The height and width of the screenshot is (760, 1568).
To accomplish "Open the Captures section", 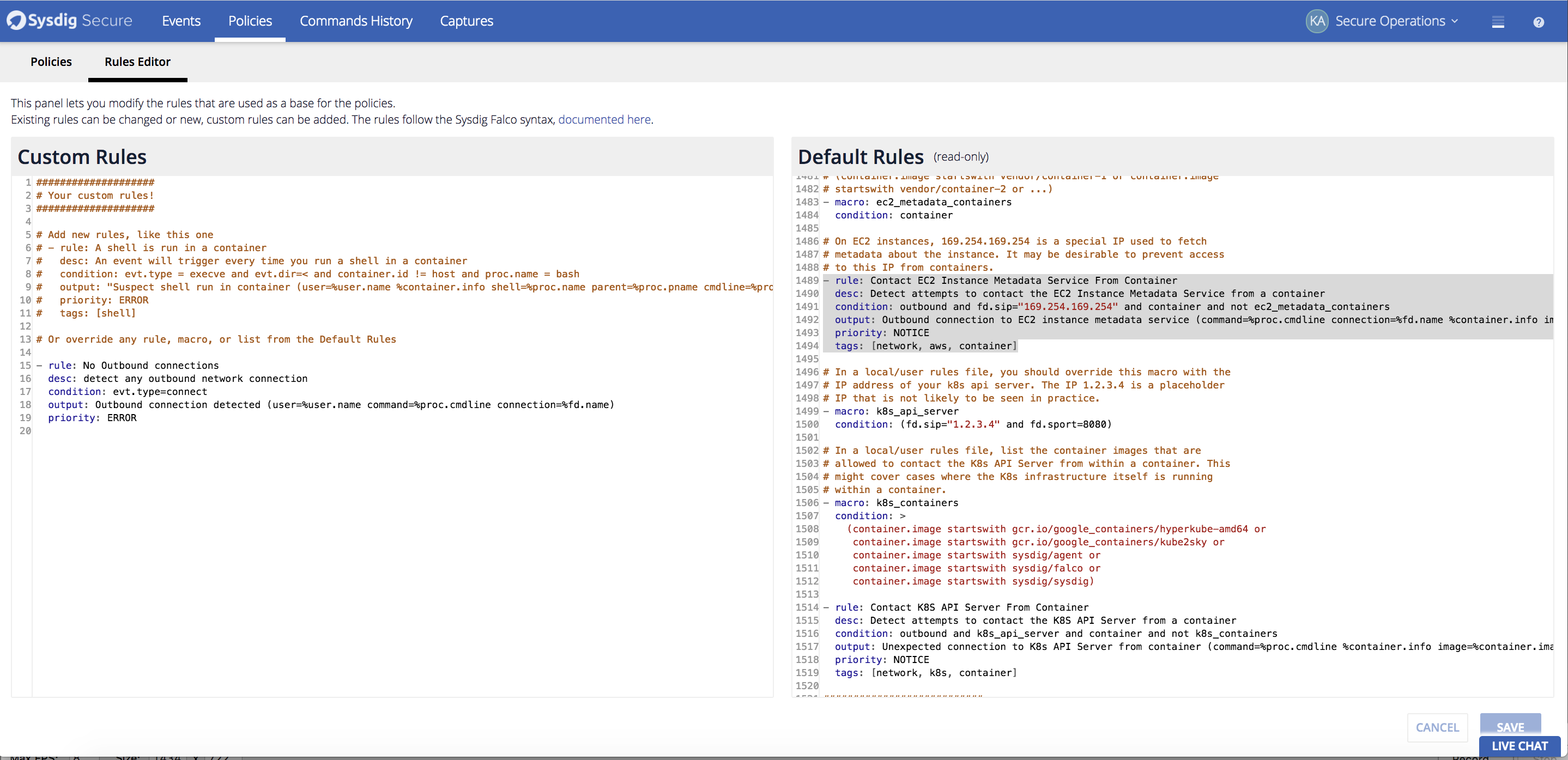I will (467, 21).
